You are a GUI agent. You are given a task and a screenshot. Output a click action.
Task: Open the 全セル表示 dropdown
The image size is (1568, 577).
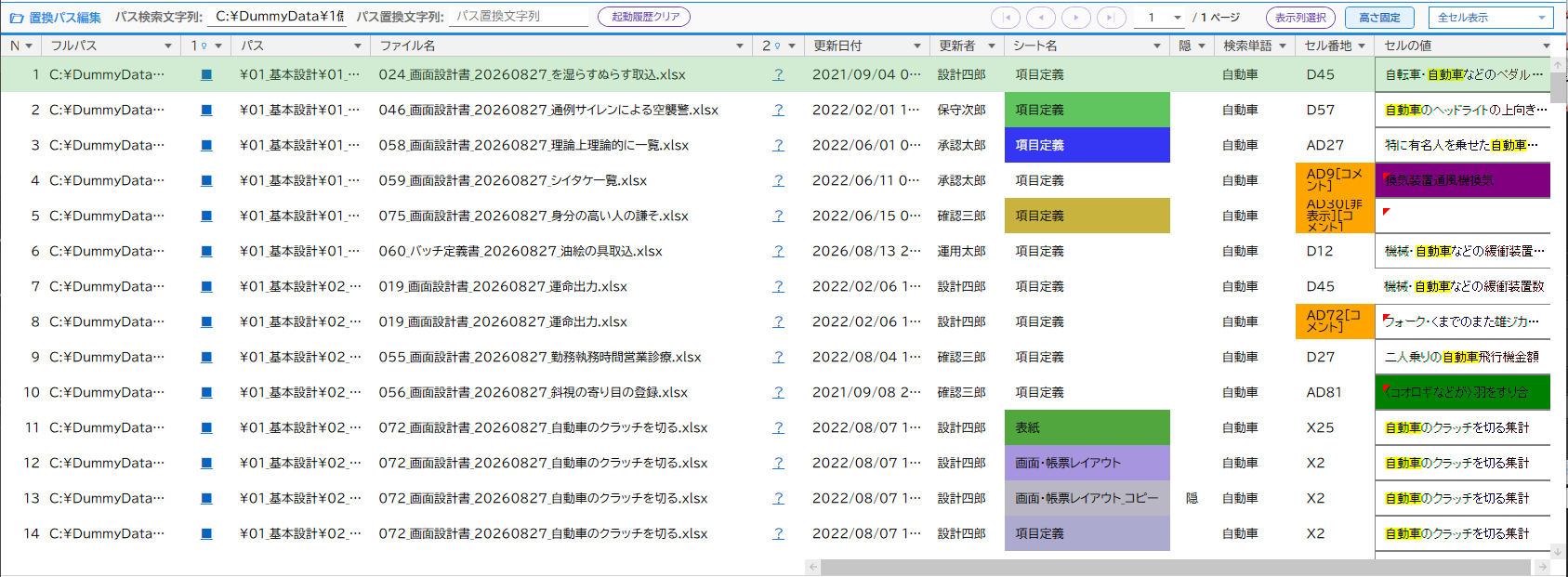[x=1490, y=18]
